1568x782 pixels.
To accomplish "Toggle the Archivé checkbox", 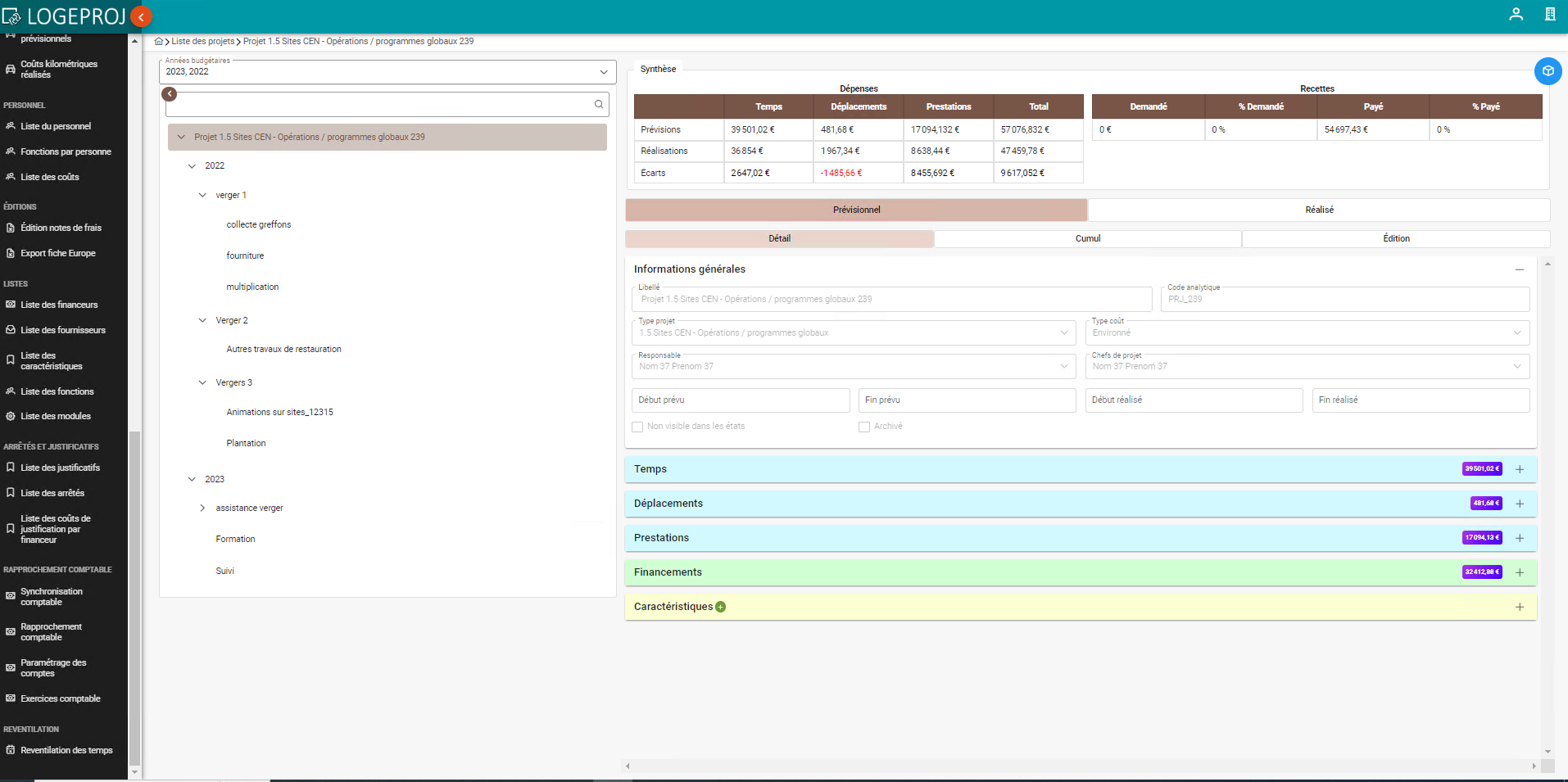I will [x=864, y=427].
